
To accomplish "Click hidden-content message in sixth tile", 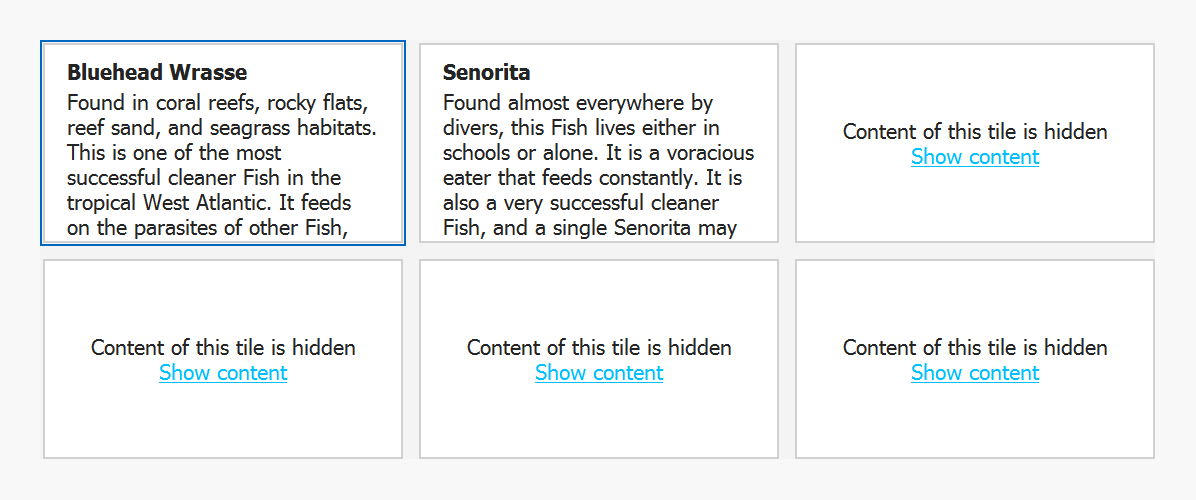I will point(975,348).
